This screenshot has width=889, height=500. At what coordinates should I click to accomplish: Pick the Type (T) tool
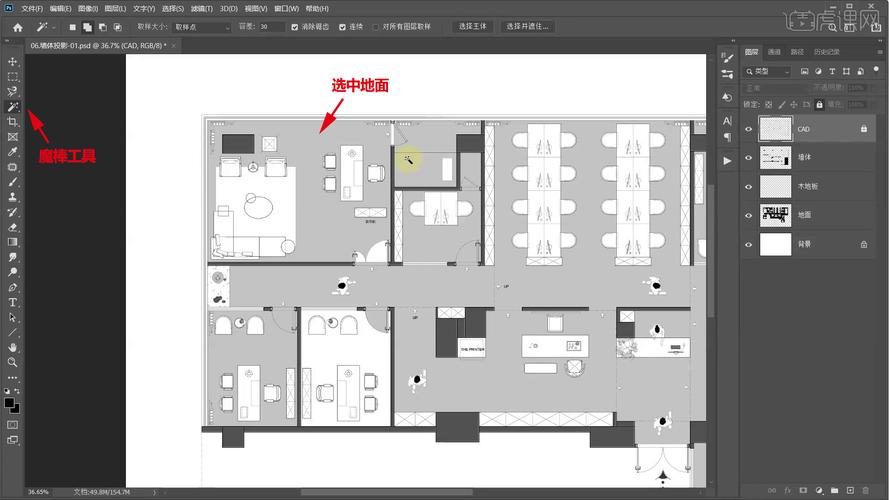coord(13,302)
